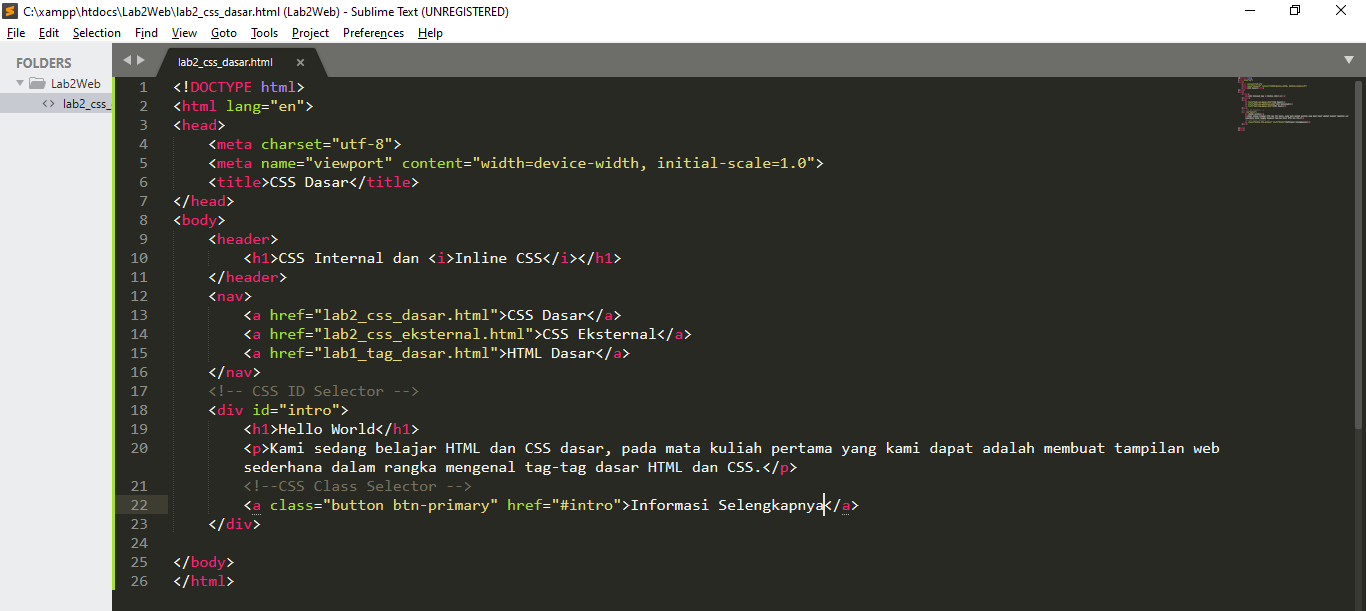
Task: Click line number 1 in the gutter
Action: click(143, 87)
